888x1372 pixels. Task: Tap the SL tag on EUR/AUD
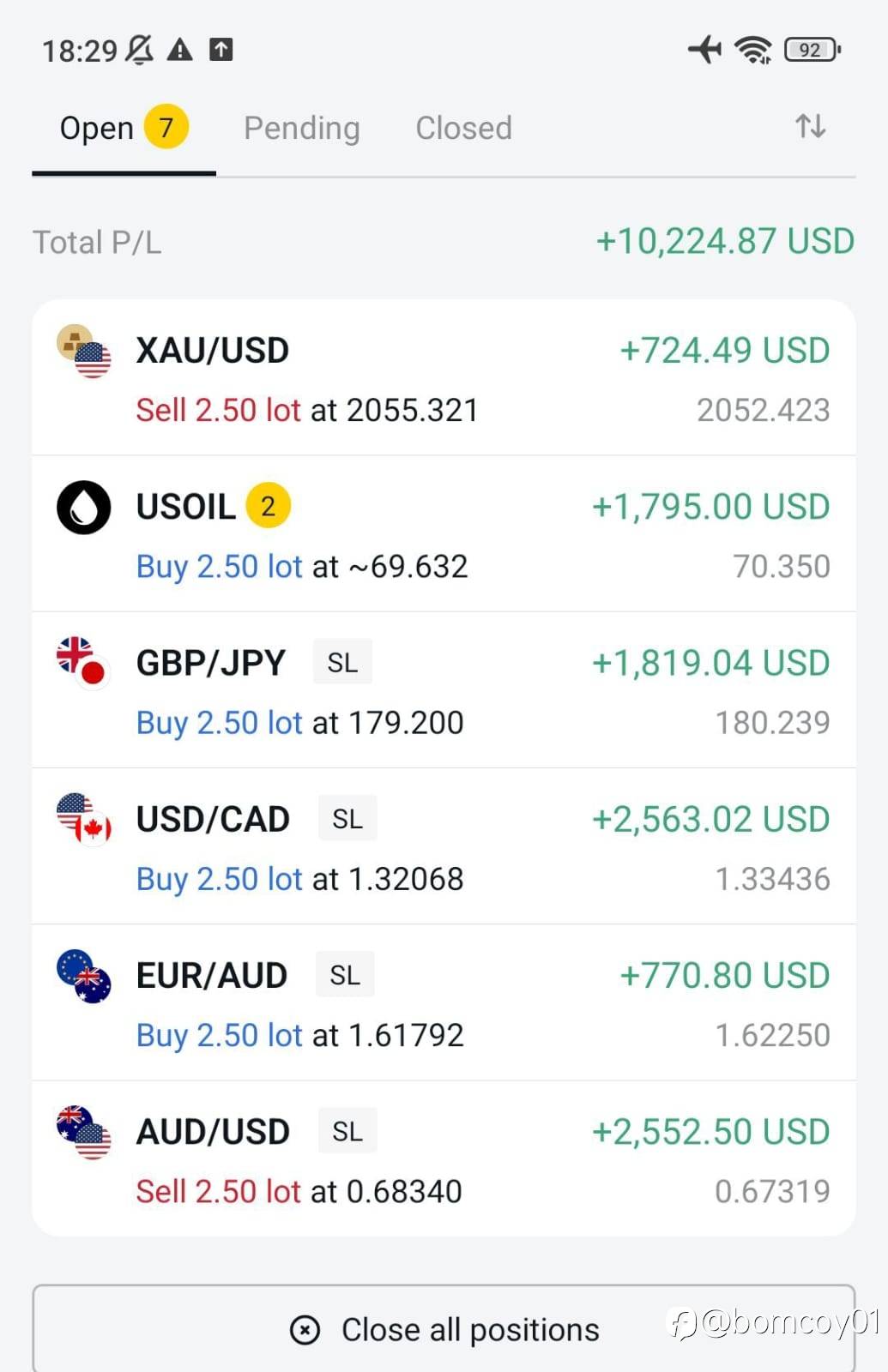coord(345,975)
